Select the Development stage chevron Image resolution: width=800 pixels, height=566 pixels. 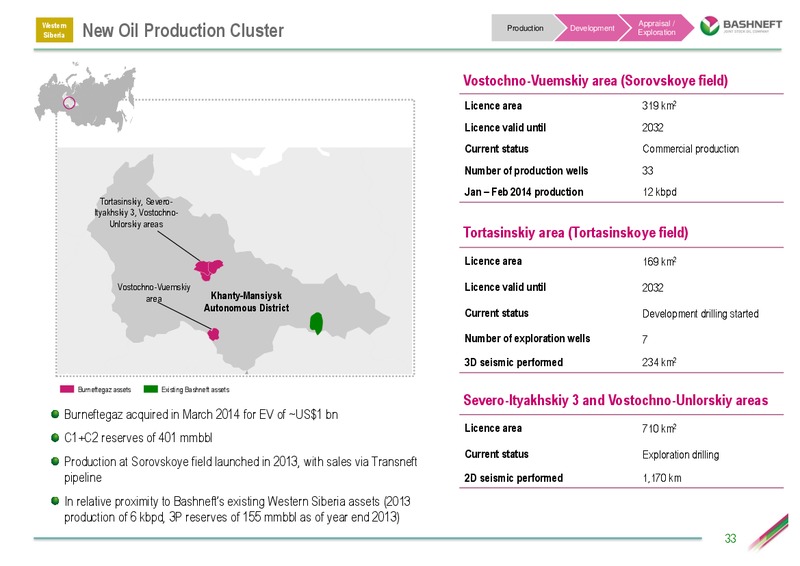(x=592, y=28)
